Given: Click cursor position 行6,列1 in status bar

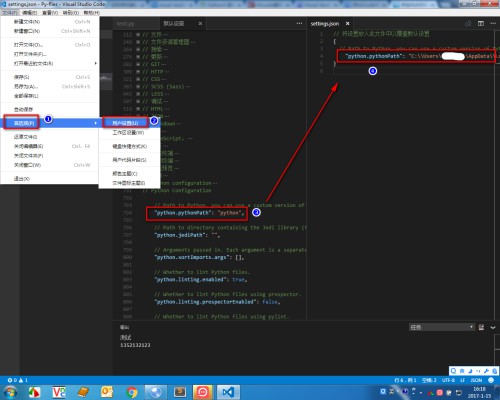Looking at the screenshot, I should [x=405, y=380].
